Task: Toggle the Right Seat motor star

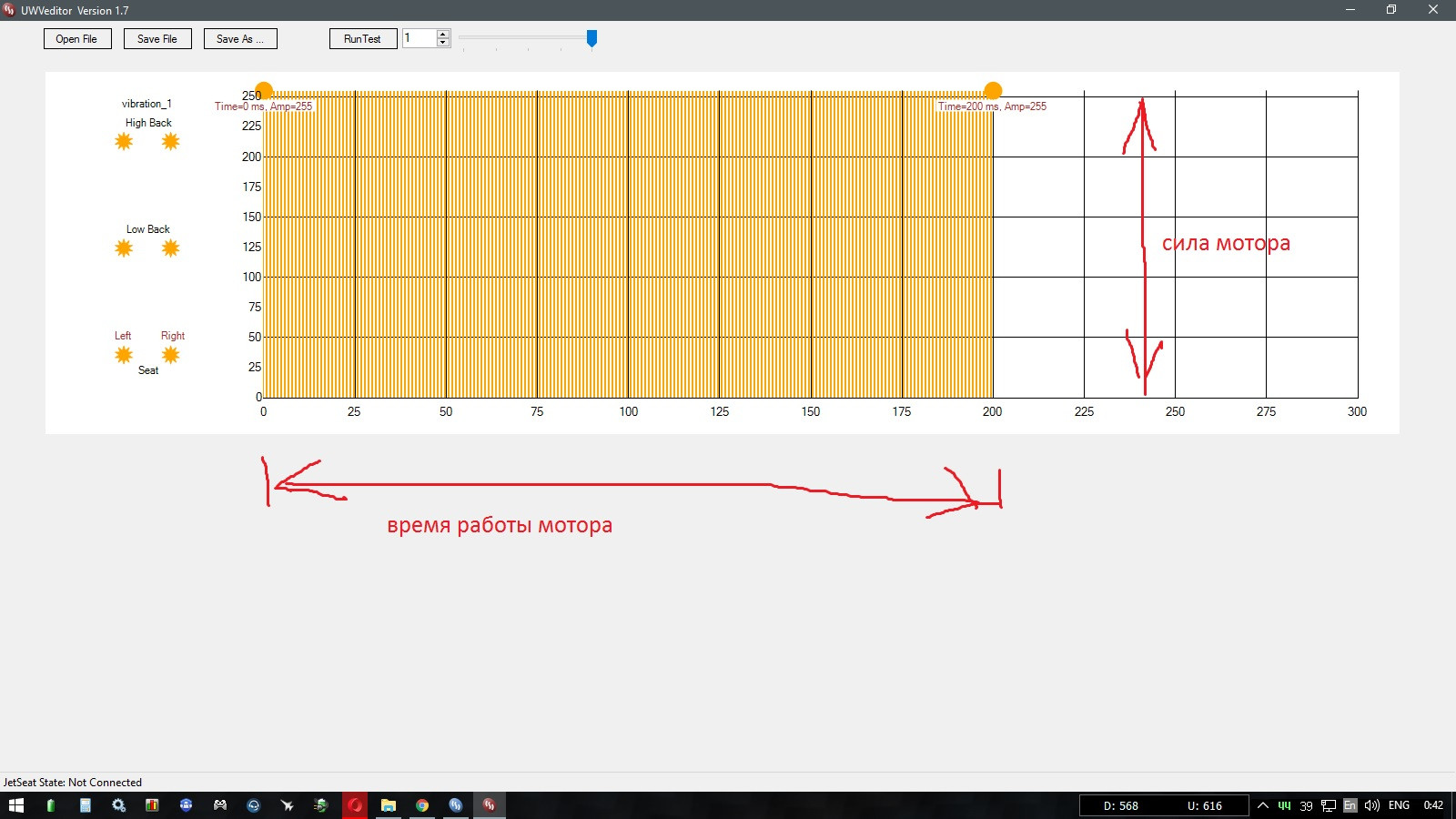Action: click(170, 355)
